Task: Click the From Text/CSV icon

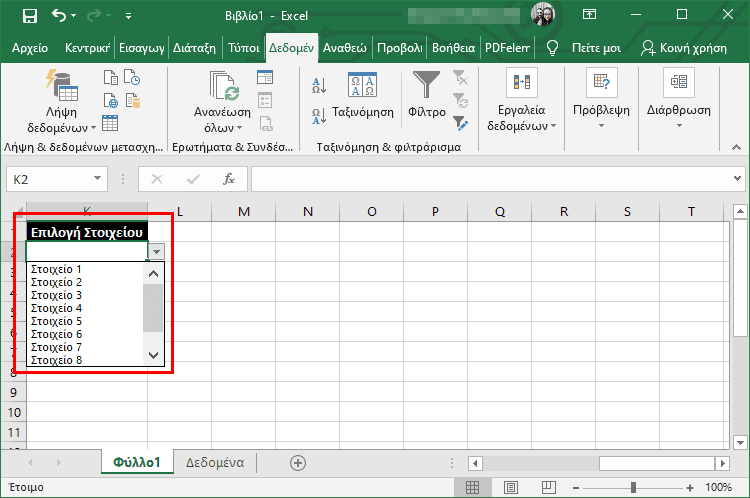Action: point(111,77)
